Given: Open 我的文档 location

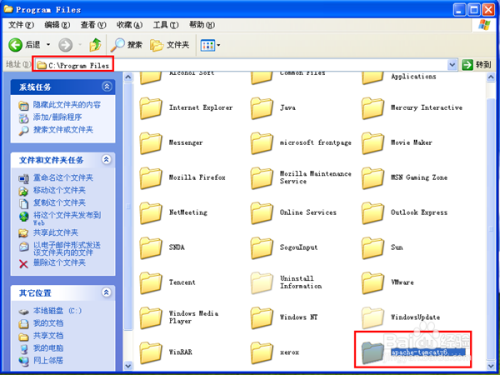Looking at the screenshot, I should [x=48, y=323].
